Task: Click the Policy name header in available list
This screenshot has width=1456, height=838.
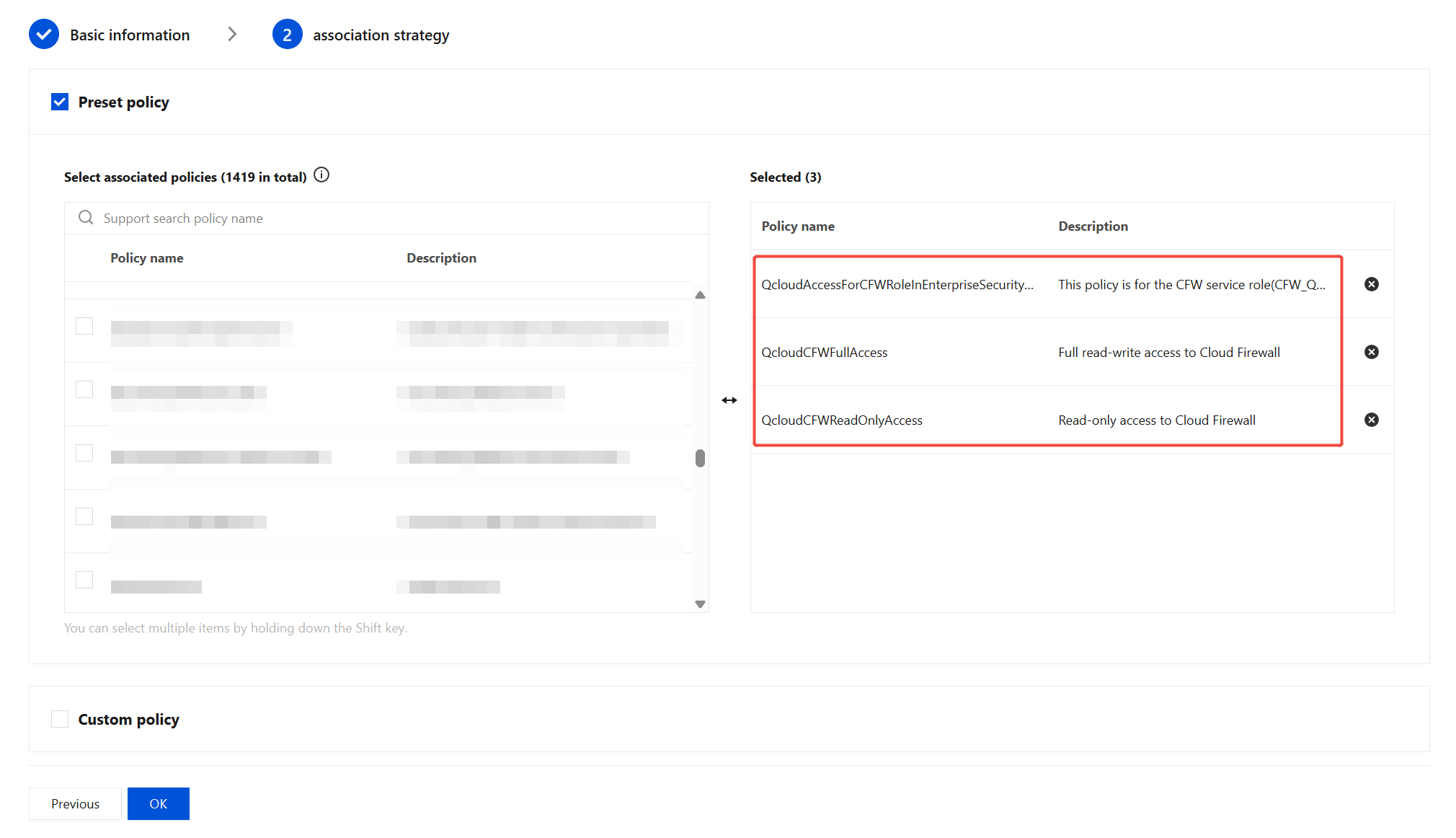Action: [x=147, y=257]
